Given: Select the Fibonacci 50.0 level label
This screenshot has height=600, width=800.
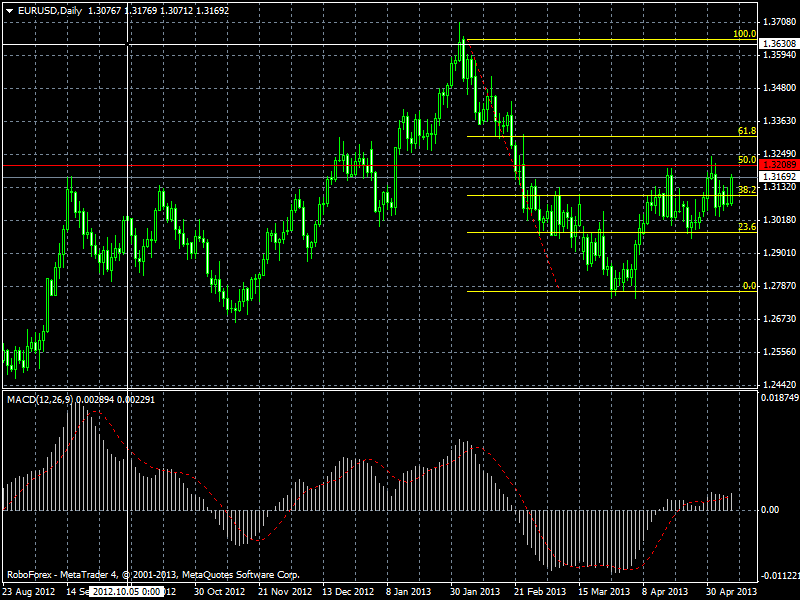Looking at the screenshot, I should click(747, 160).
